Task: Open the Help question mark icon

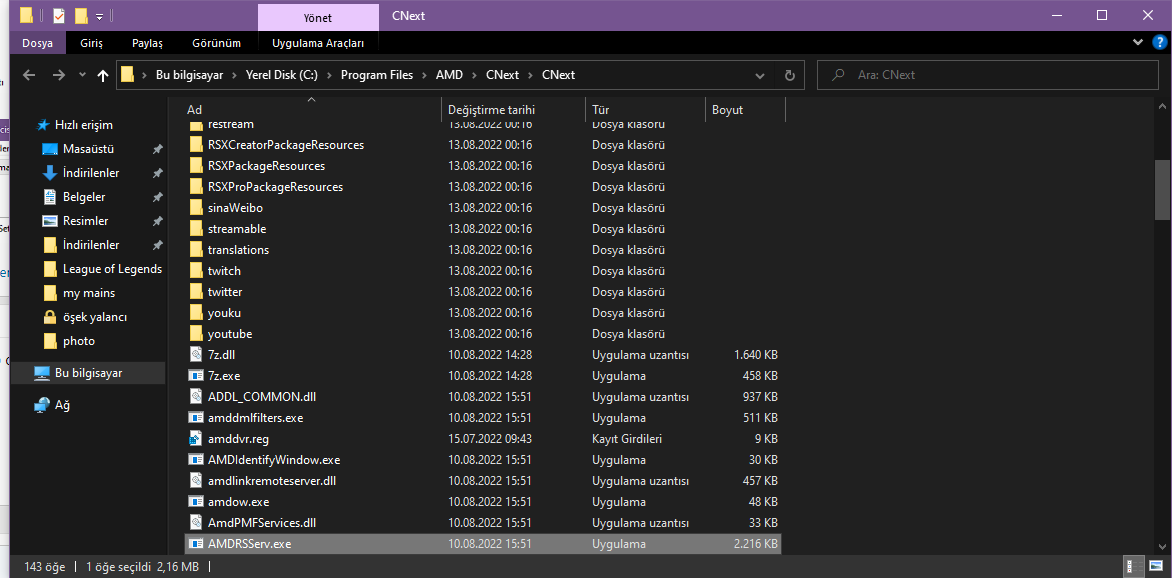Action: click(1159, 43)
